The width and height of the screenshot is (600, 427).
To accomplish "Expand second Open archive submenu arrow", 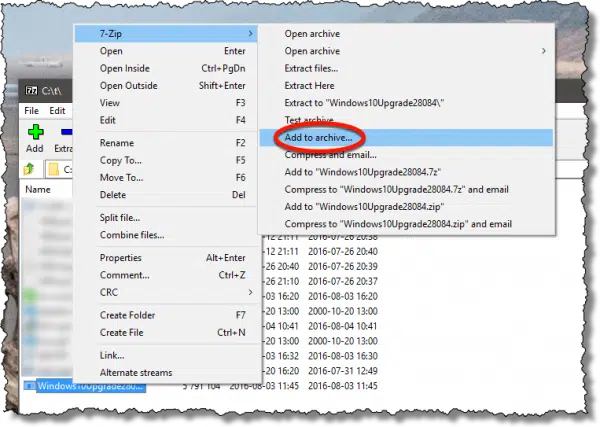I will pyautogui.click(x=543, y=51).
